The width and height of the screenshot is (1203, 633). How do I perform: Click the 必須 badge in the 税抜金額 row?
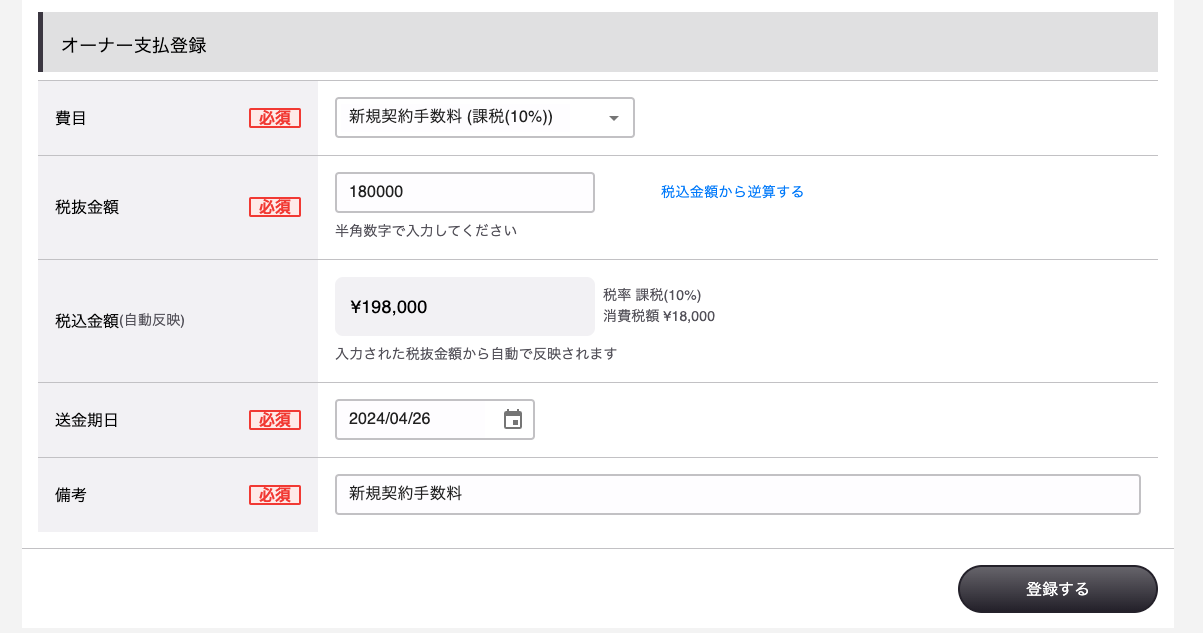coord(275,207)
